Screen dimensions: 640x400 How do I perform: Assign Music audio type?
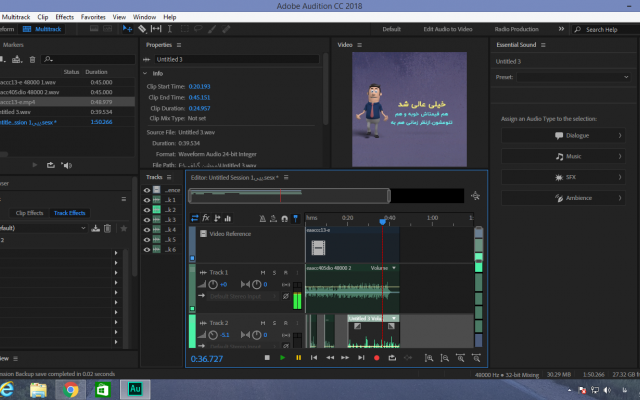point(563,156)
